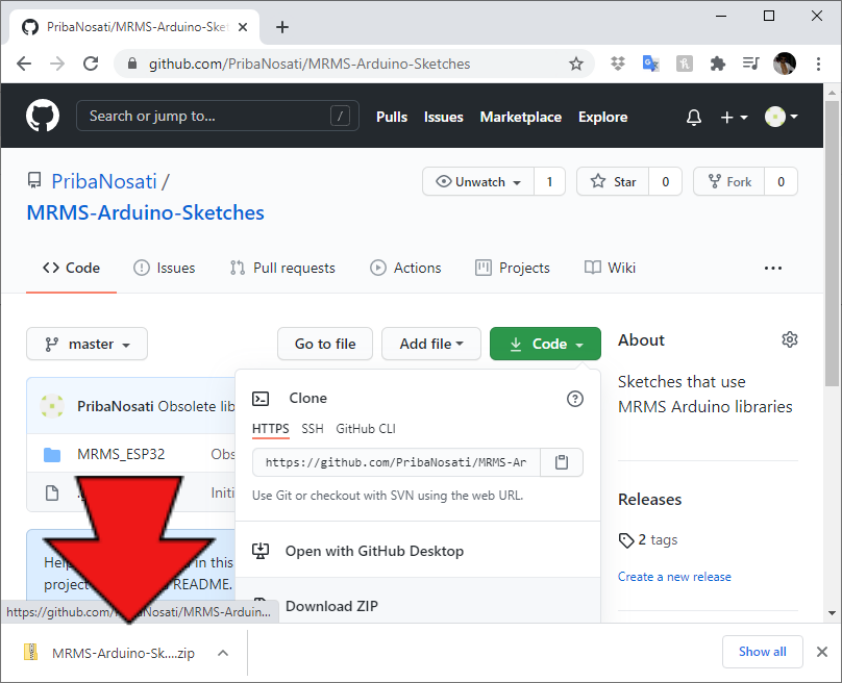Click the page vertical scrollbar

pos(832,240)
